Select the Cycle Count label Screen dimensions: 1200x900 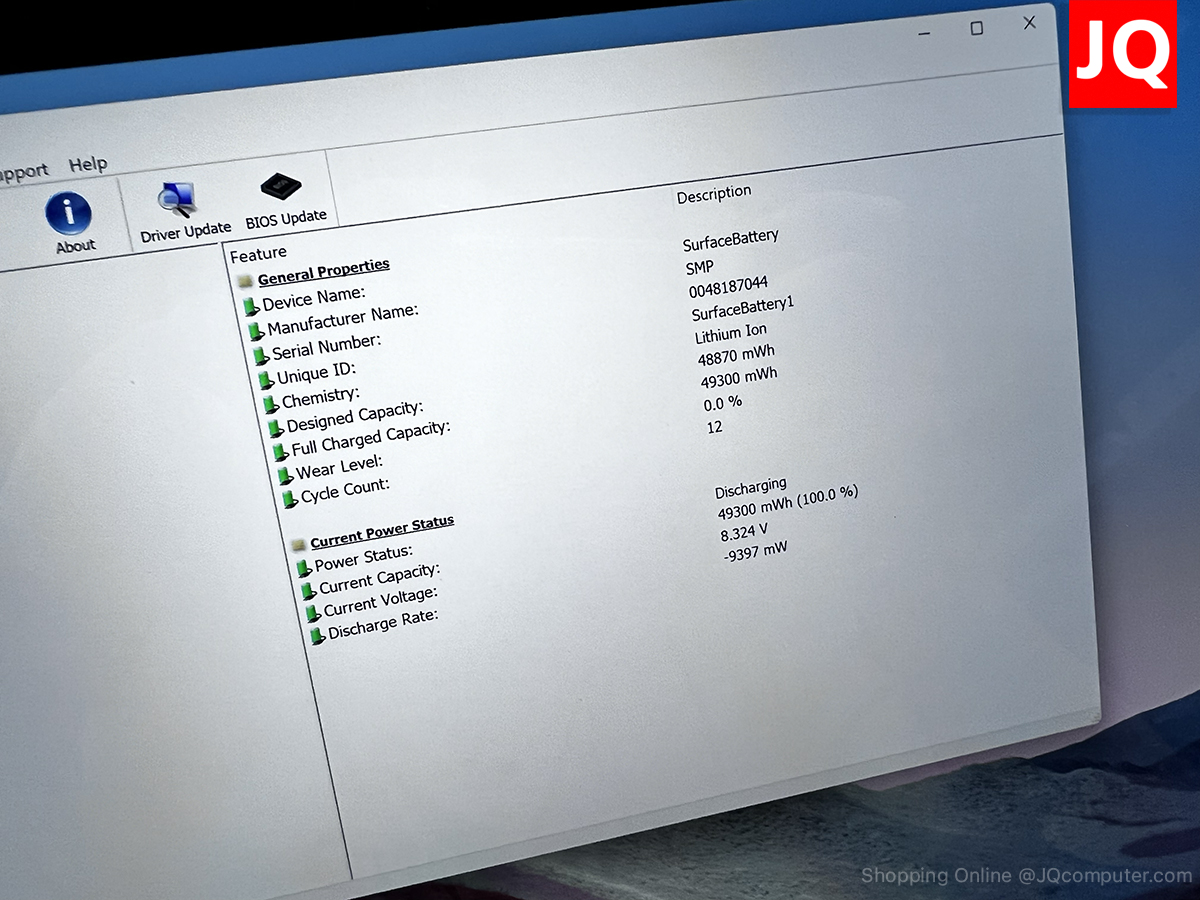click(345, 490)
